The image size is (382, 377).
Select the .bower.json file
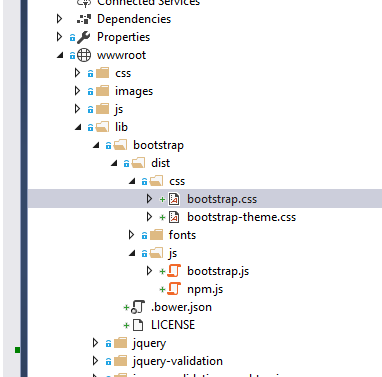[x=181, y=307]
